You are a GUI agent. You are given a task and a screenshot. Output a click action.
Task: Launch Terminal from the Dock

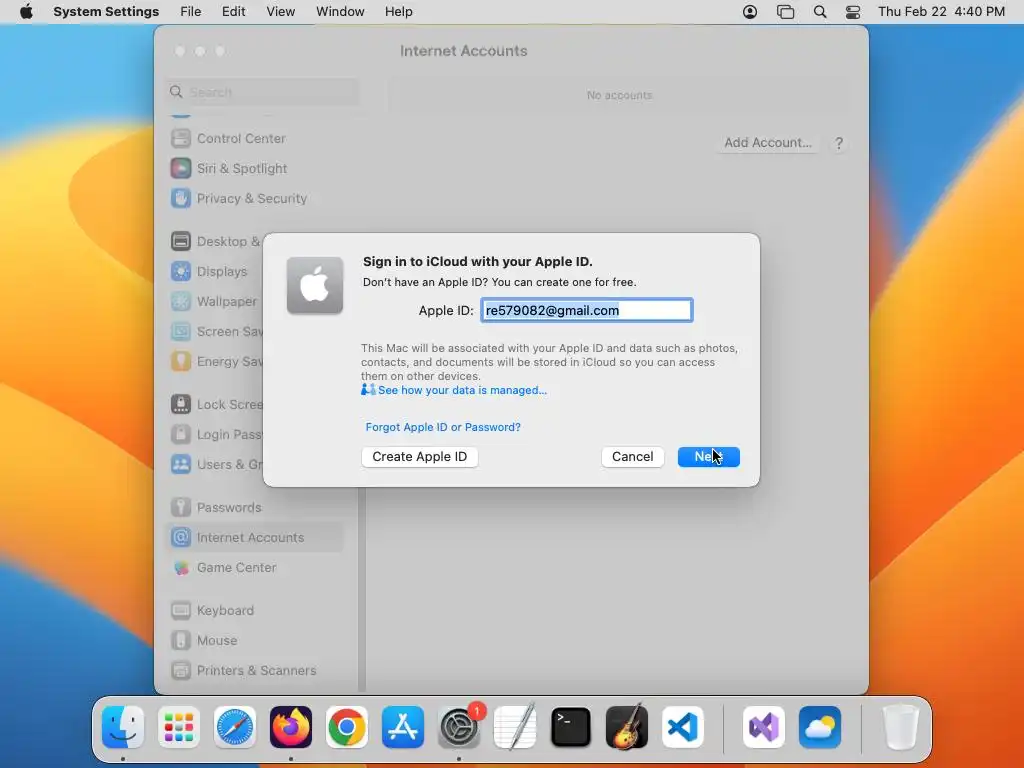(571, 727)
